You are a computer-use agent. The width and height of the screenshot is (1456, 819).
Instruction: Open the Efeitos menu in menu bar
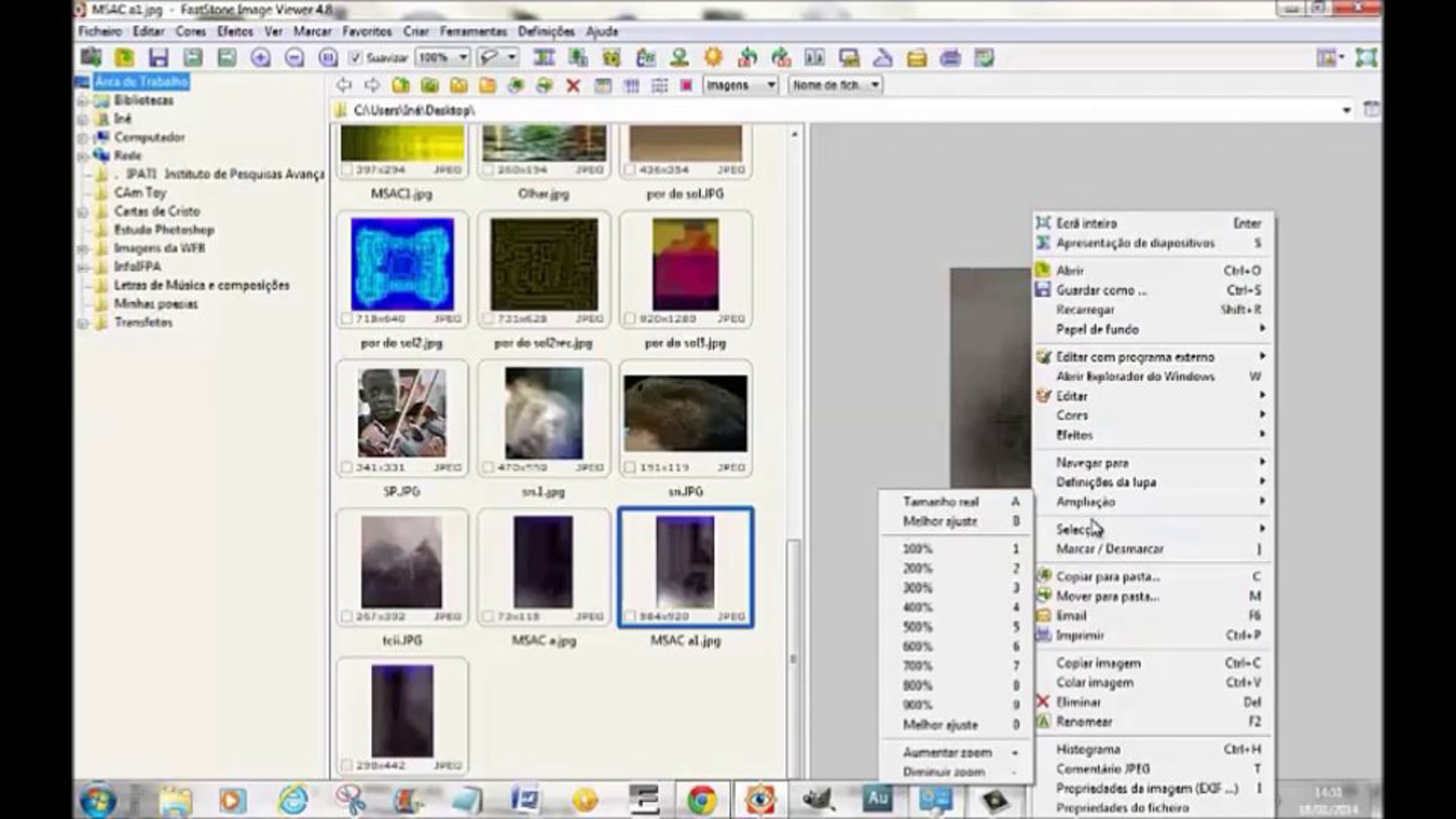[x=235, y=31]
